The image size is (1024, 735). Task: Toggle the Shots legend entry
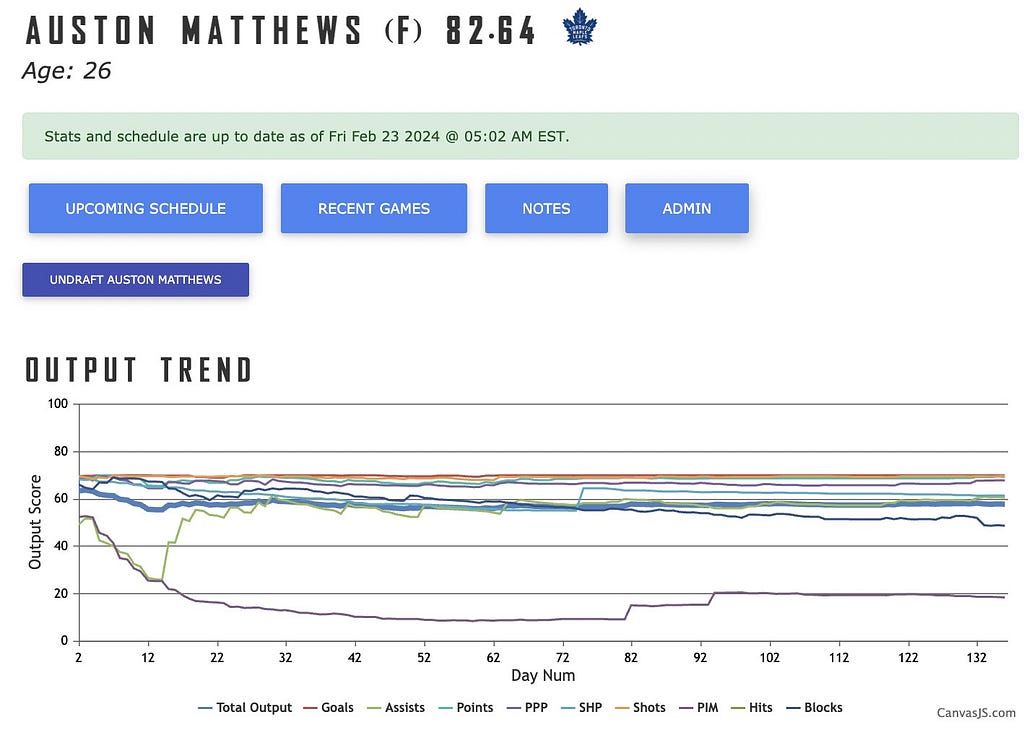[x=640, y=708]
